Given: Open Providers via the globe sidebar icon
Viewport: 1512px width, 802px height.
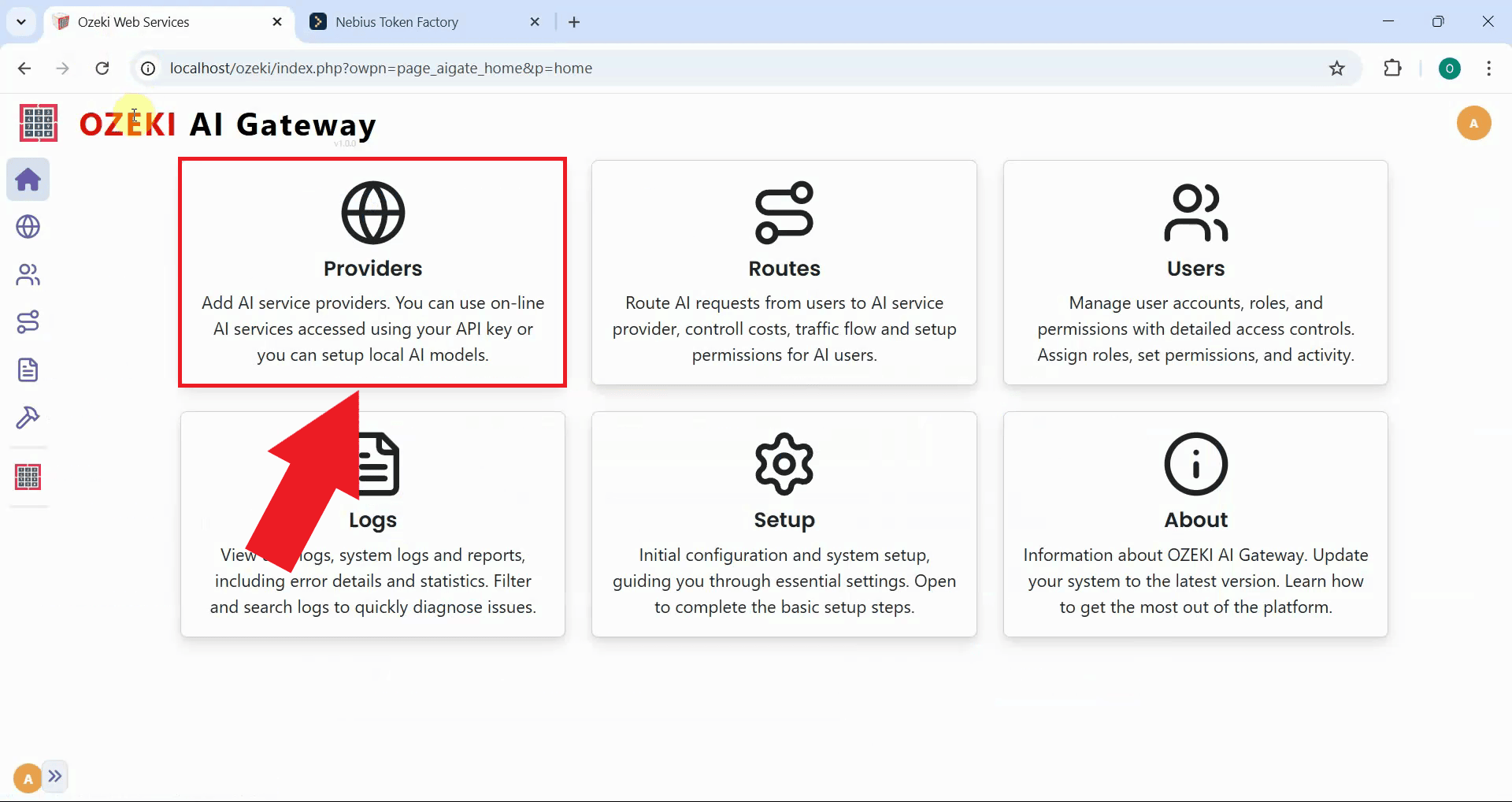Looking at the screenshot, I should (x=28, y=227).
